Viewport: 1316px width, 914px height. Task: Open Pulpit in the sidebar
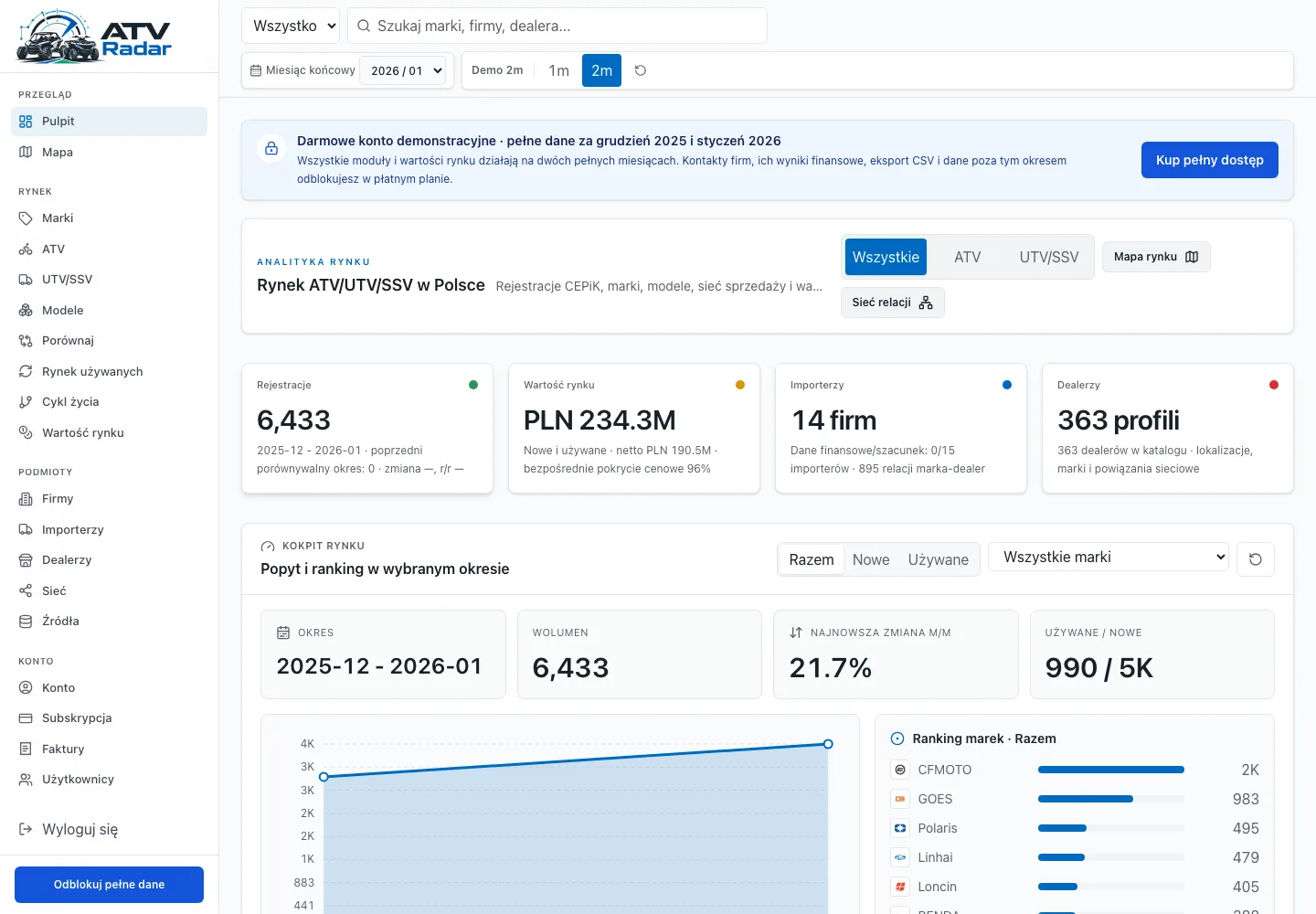tap(110, 122)
